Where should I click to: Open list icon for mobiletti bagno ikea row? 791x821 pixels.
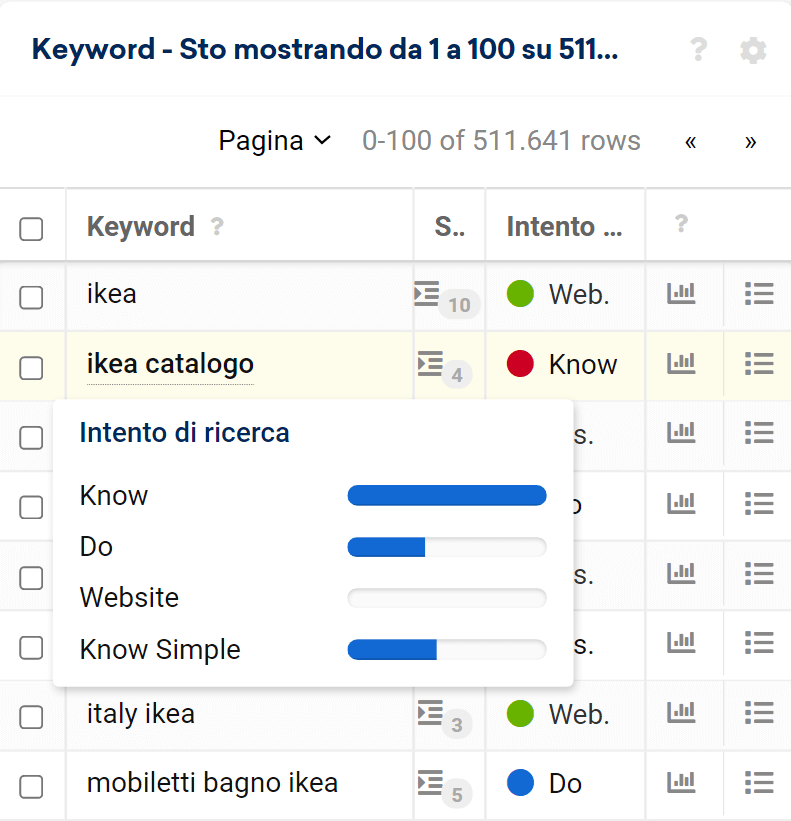click(759, 782)
